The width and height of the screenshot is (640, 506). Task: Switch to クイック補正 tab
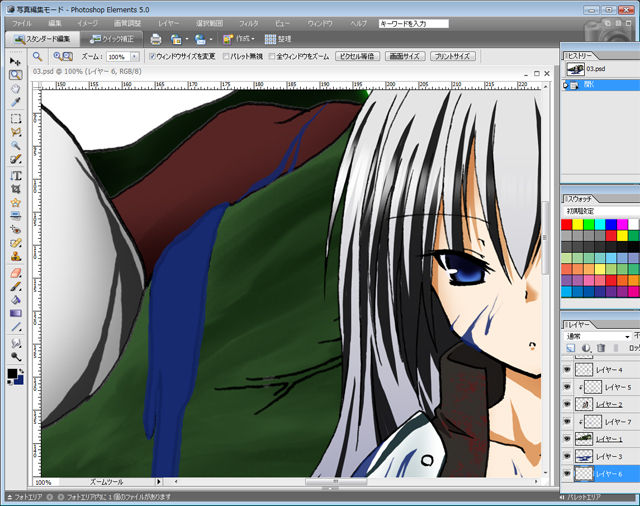(x=111, y=39)
